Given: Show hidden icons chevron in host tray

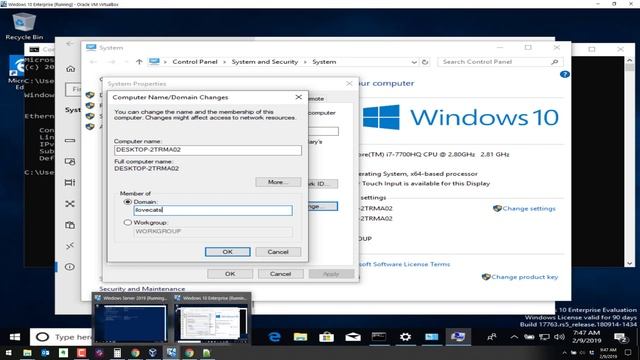Looking at the screenshot, I should click(564, 353).
